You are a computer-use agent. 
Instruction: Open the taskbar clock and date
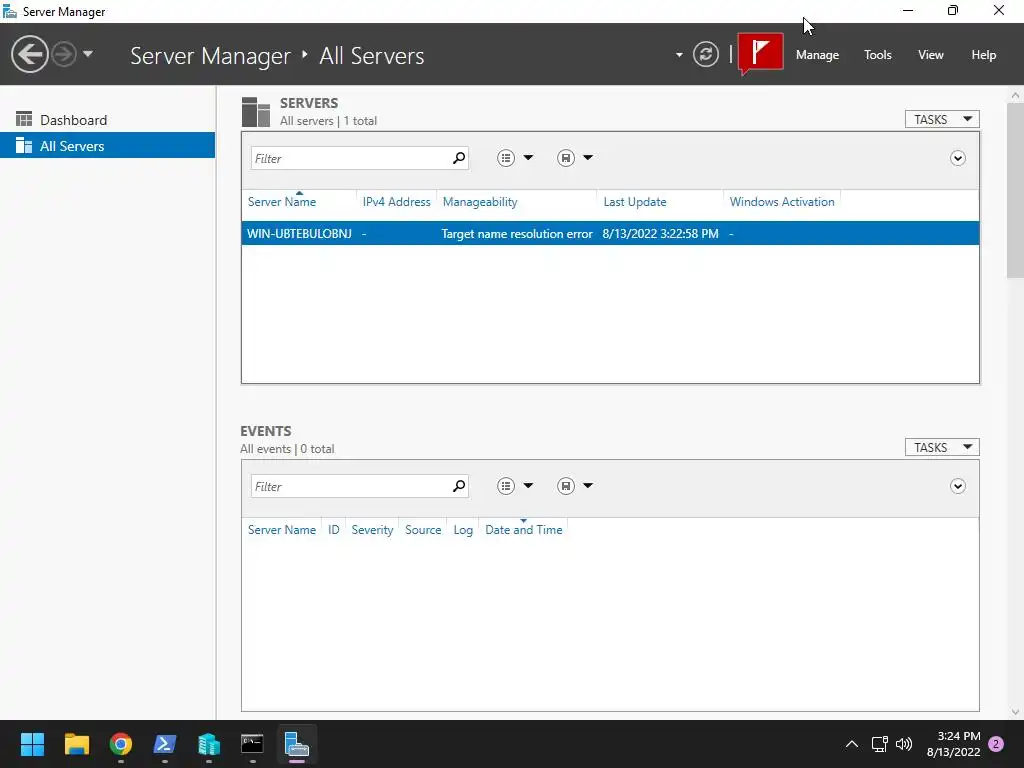pos(953,744)
